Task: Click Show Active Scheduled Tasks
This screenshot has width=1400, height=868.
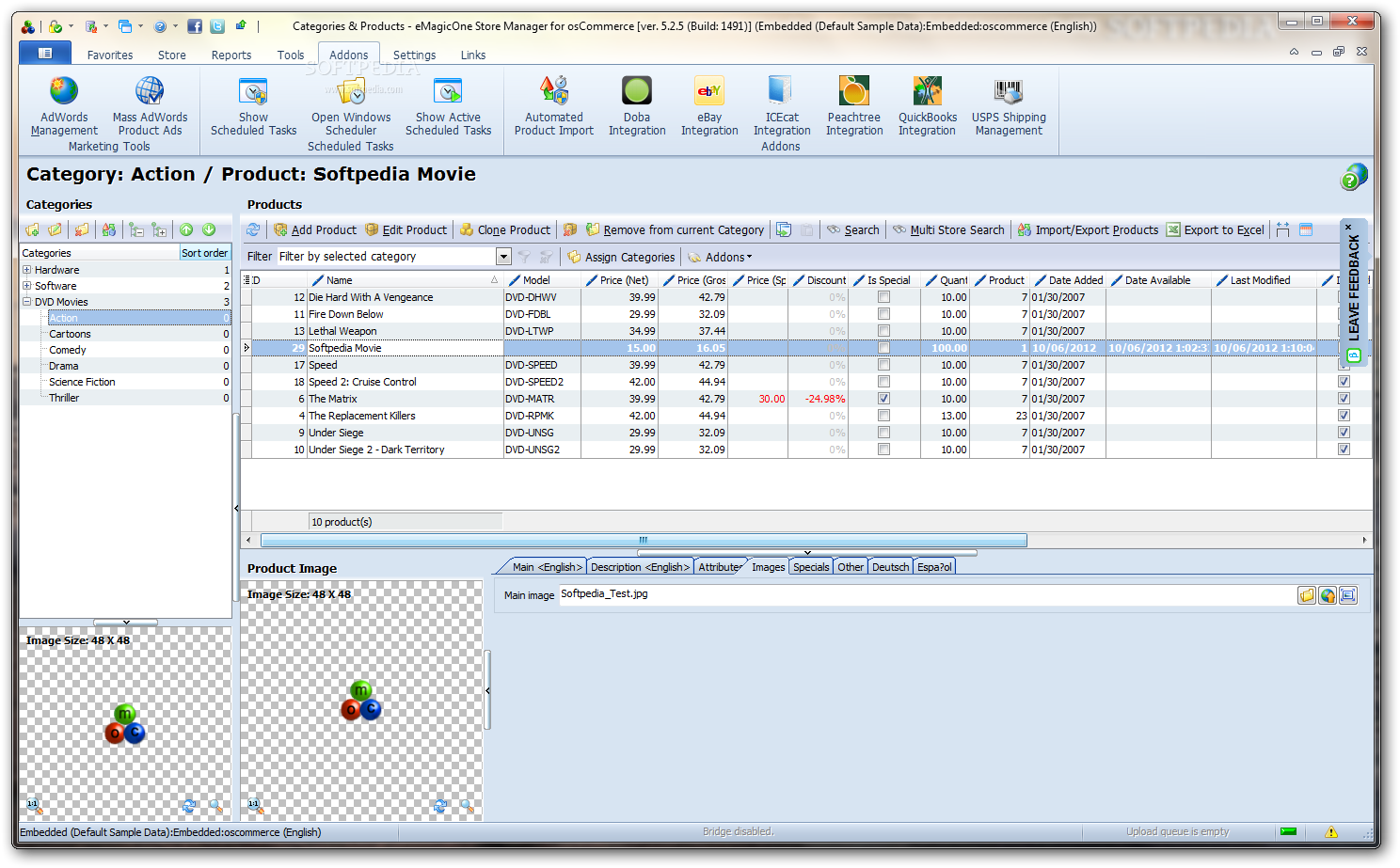Action: tap(448, 106)
